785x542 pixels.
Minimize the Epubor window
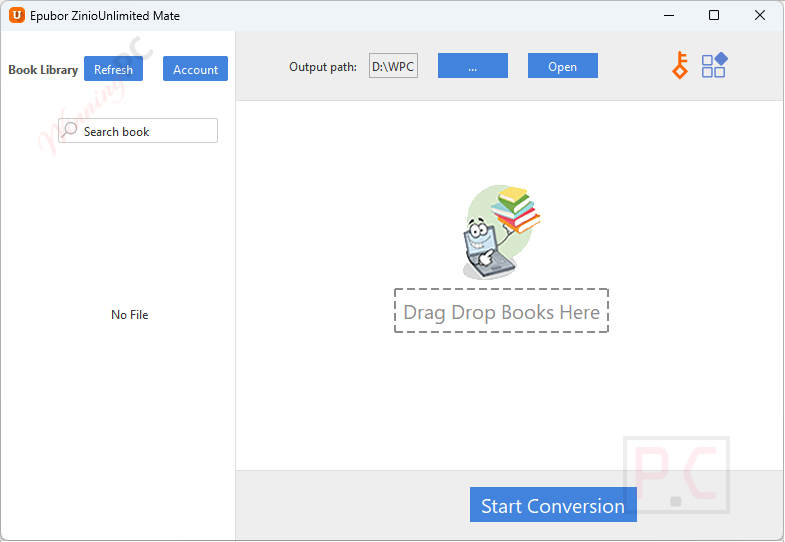pos(669,16)
